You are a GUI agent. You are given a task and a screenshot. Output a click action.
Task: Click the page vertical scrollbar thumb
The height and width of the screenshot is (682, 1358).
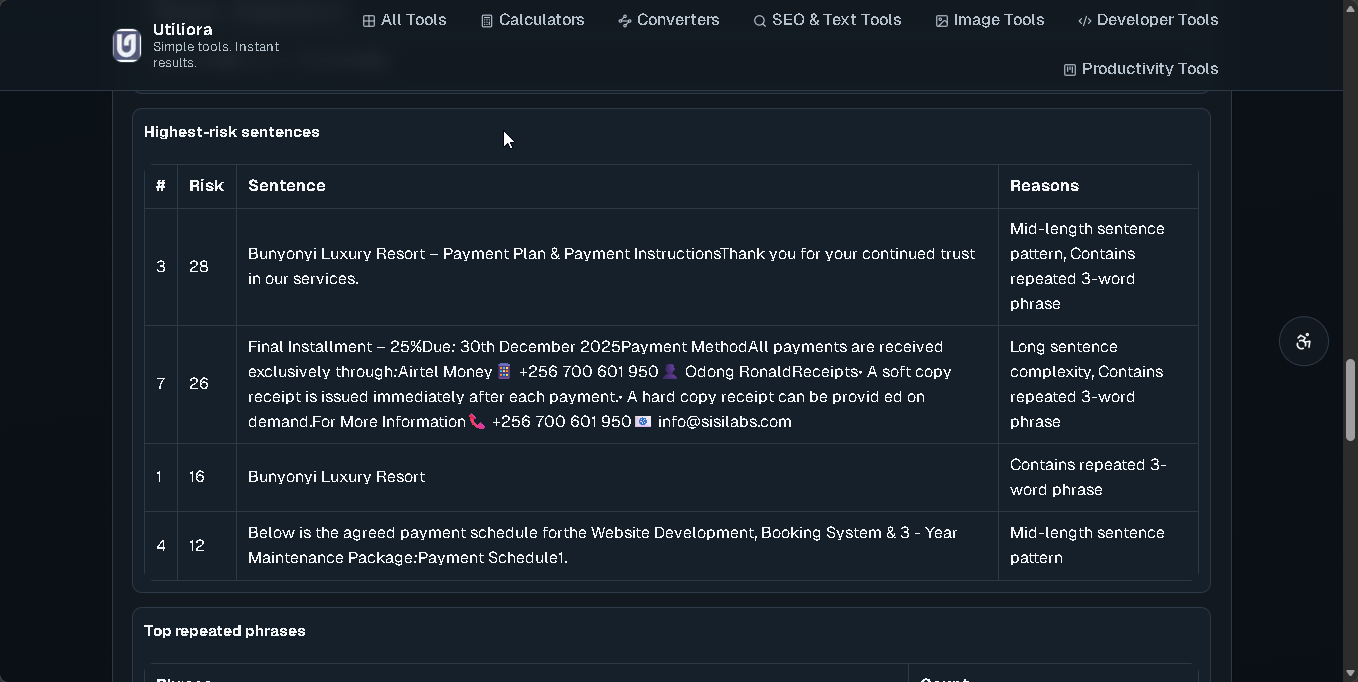pos(1350,400)
